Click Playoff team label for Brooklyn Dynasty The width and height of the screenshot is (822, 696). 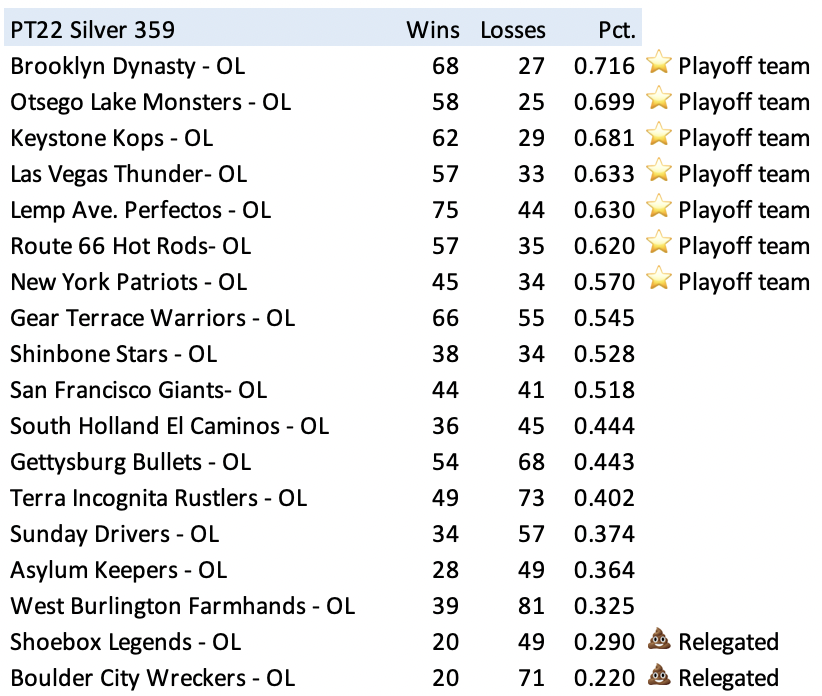(x=743, y=66)
